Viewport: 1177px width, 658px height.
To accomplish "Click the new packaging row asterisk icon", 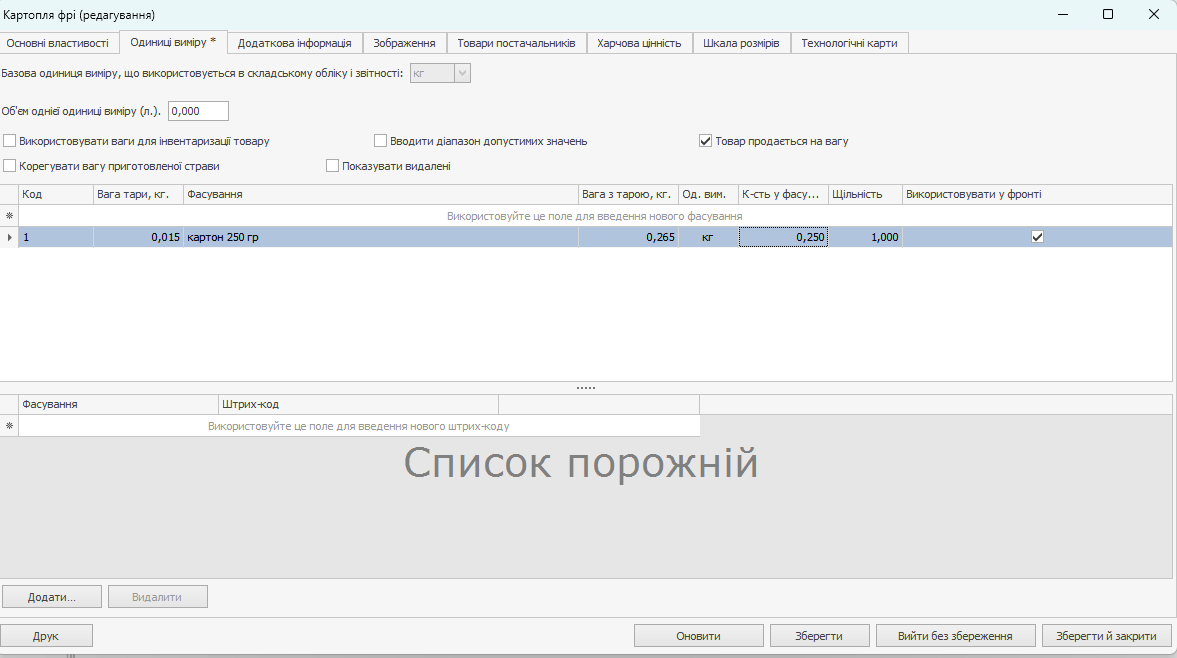I will [x=9, y=216].
